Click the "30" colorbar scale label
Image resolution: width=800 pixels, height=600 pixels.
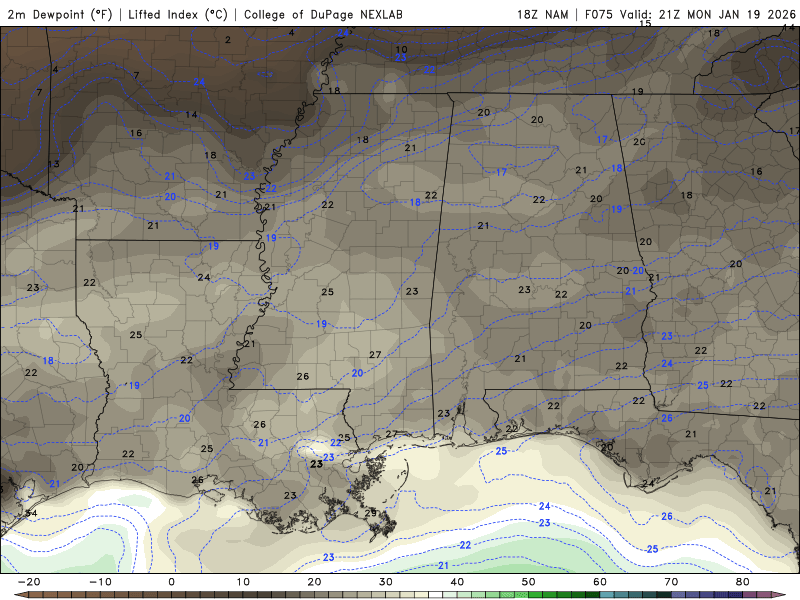[386, 582]
